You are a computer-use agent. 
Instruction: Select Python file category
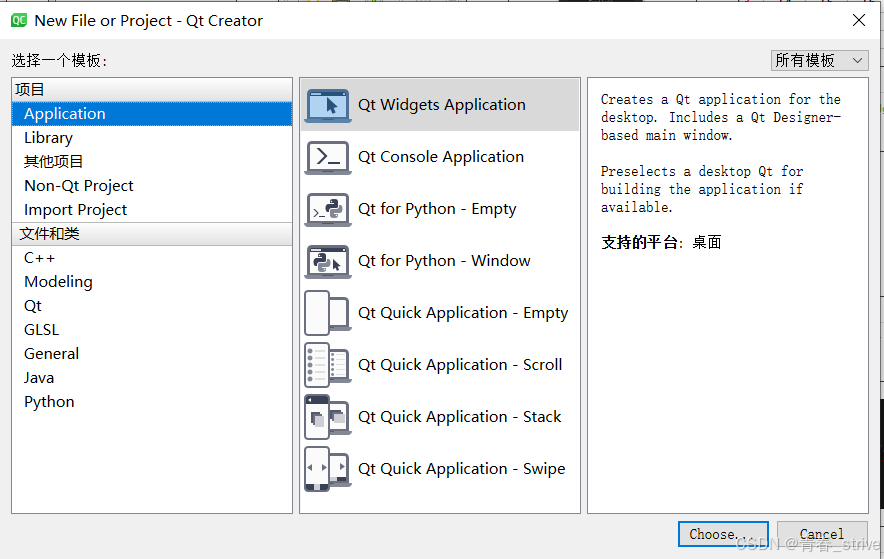pyautogui.click(x=152, y=402)
